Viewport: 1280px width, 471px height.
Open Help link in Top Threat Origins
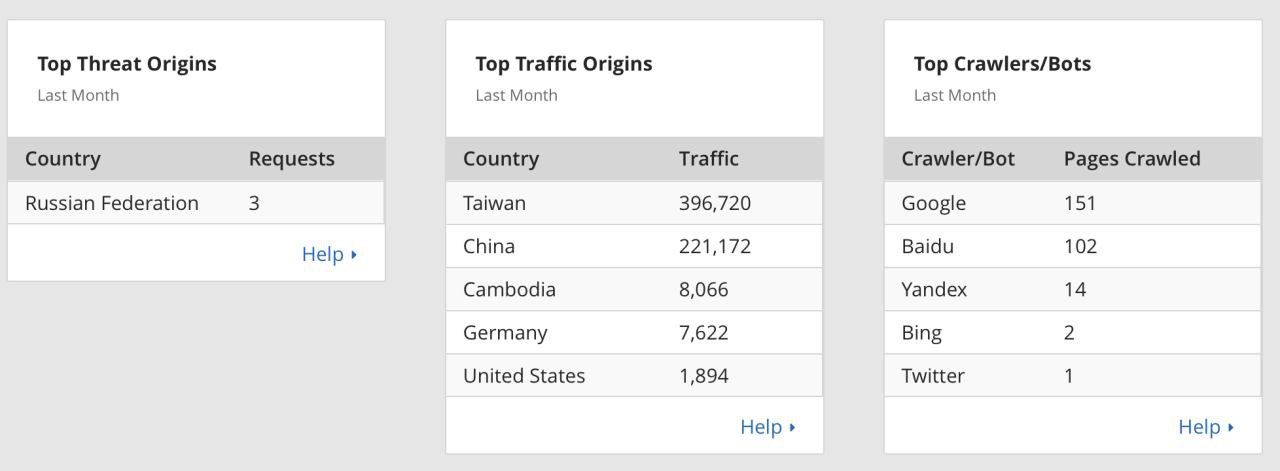click(x=328, y=254)
